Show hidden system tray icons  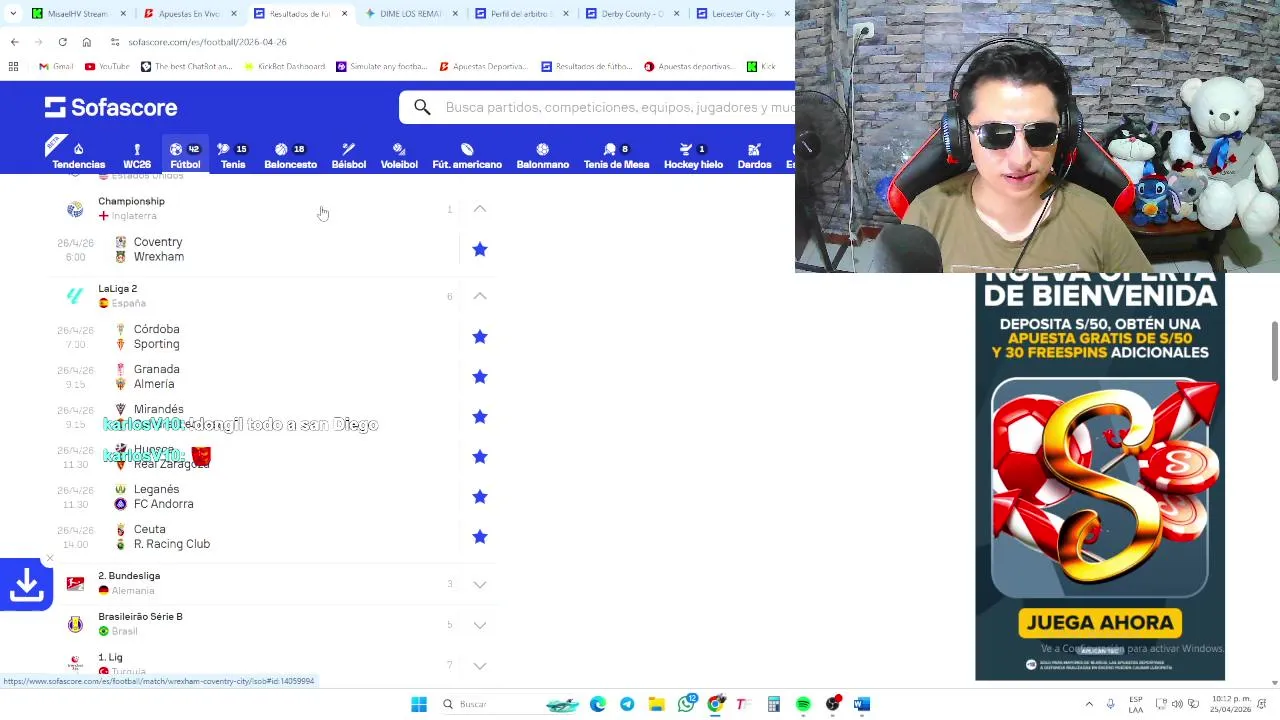[x=1089, y=704]
